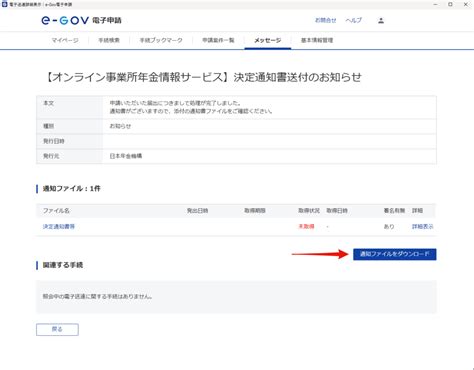Open the 決定通知書等 file link
Screen dimensions: 474x370
pos(59,227)
